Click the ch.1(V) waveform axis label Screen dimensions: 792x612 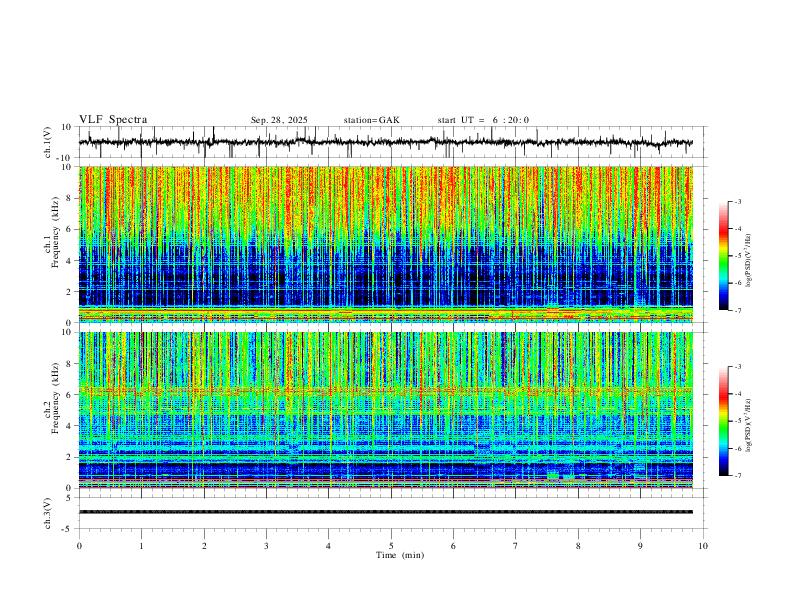click(48, 142)
